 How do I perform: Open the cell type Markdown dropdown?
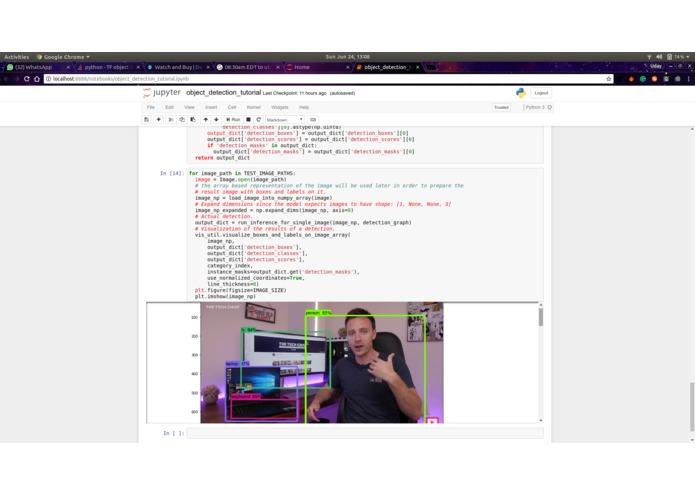pos(285,120)
